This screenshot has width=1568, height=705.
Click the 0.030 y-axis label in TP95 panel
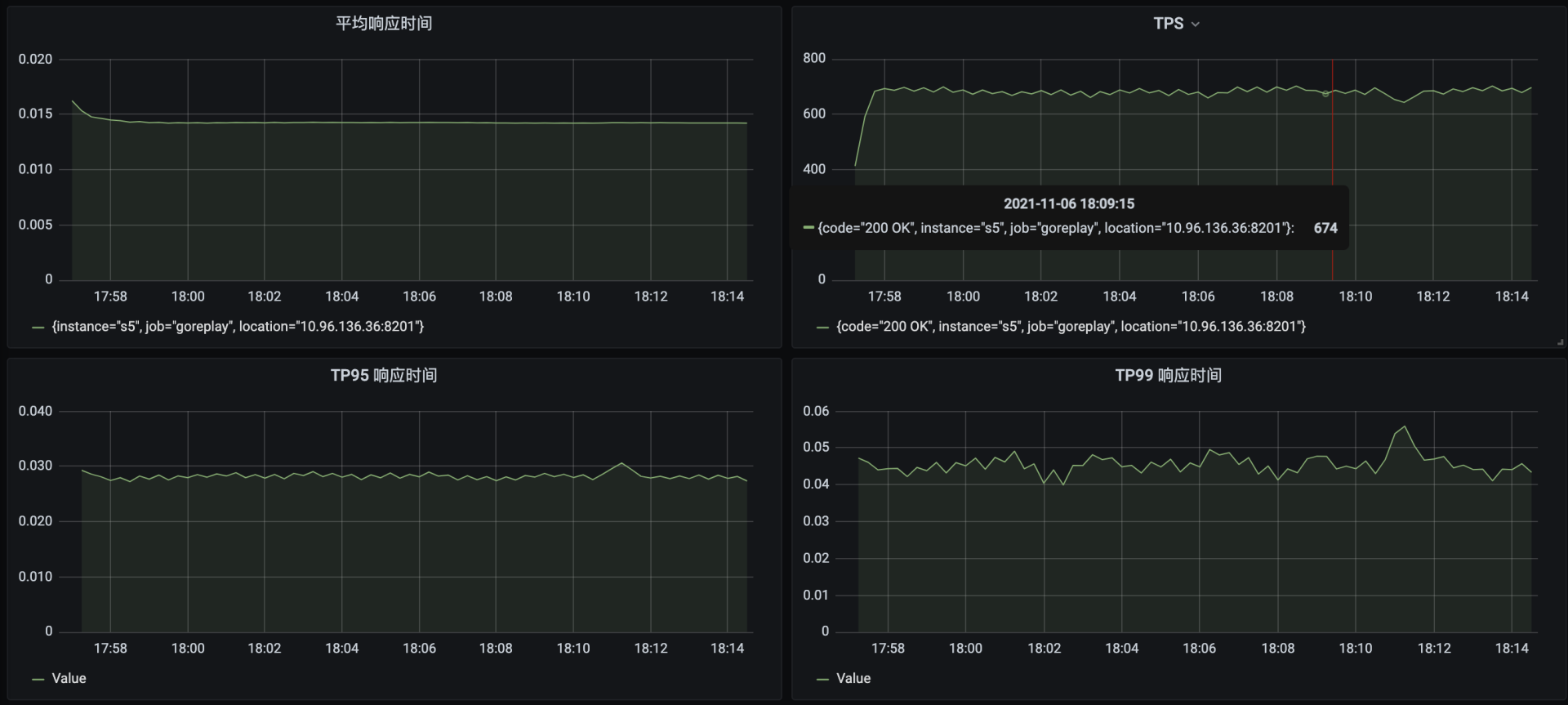35,466
